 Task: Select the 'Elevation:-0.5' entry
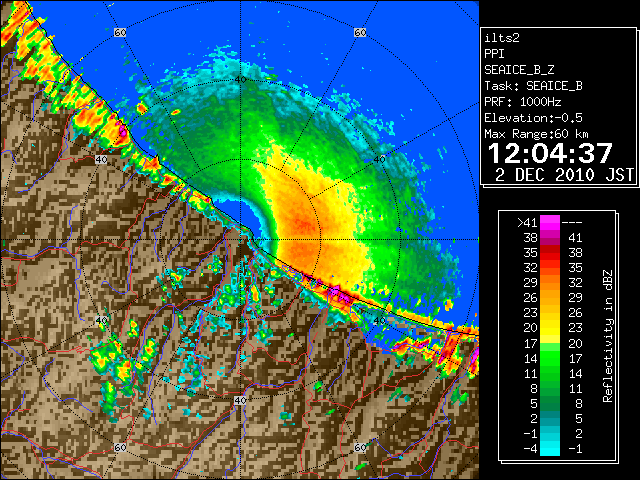(533, 118)
